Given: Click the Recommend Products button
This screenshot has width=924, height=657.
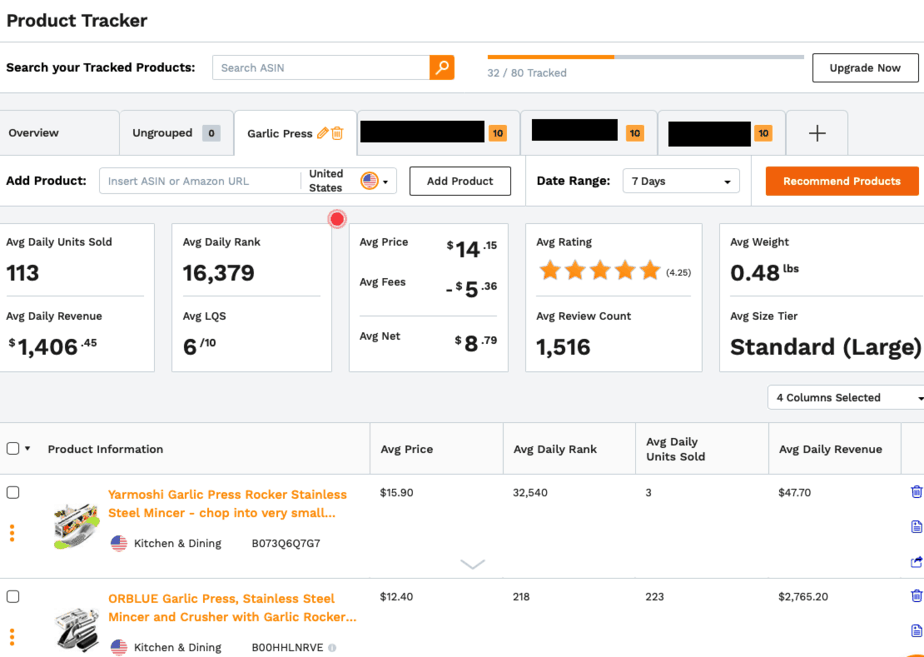Looking at the screenshot, I should [842, 181].
